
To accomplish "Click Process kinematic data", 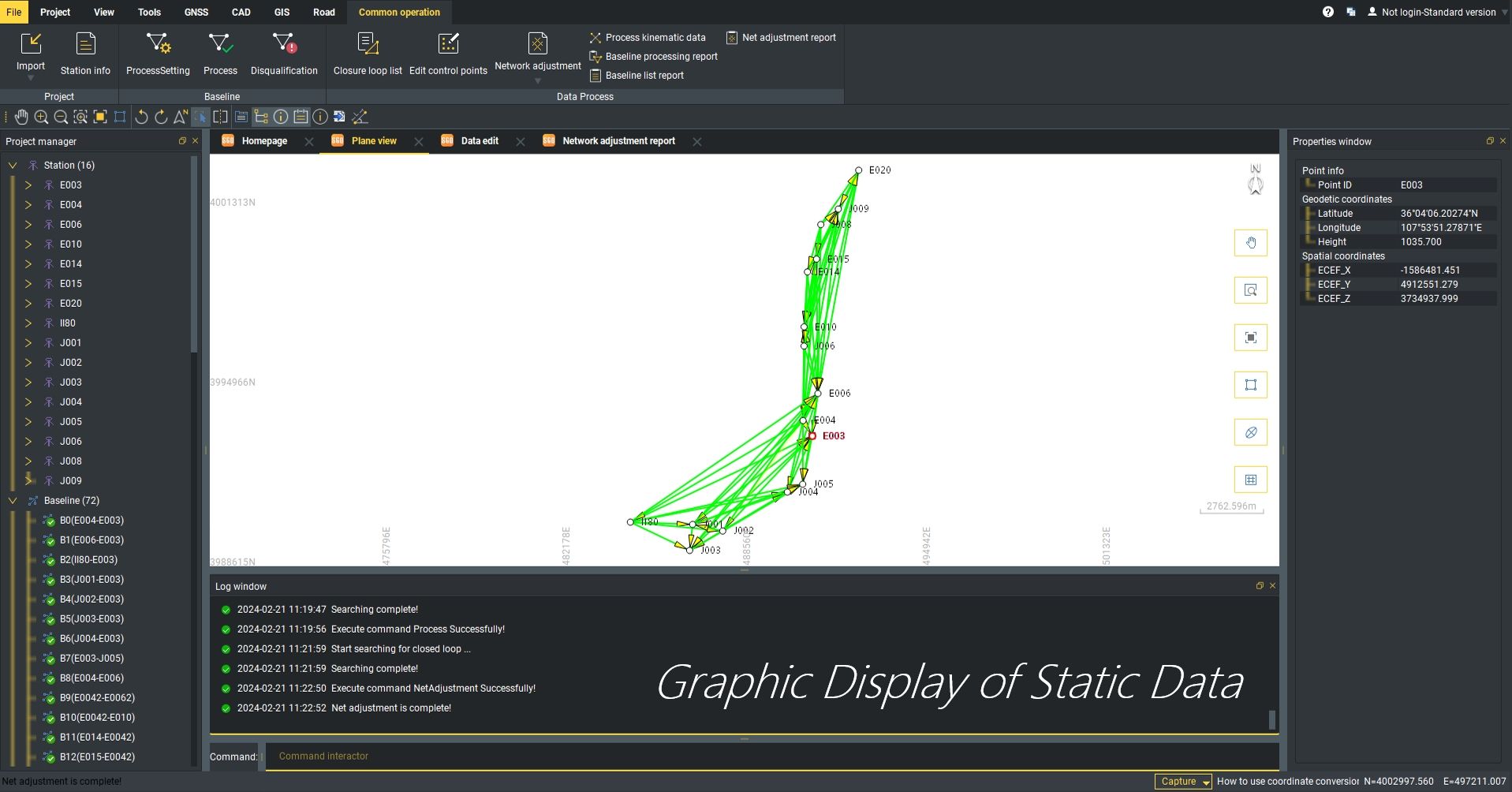I will tap(648, 38).
